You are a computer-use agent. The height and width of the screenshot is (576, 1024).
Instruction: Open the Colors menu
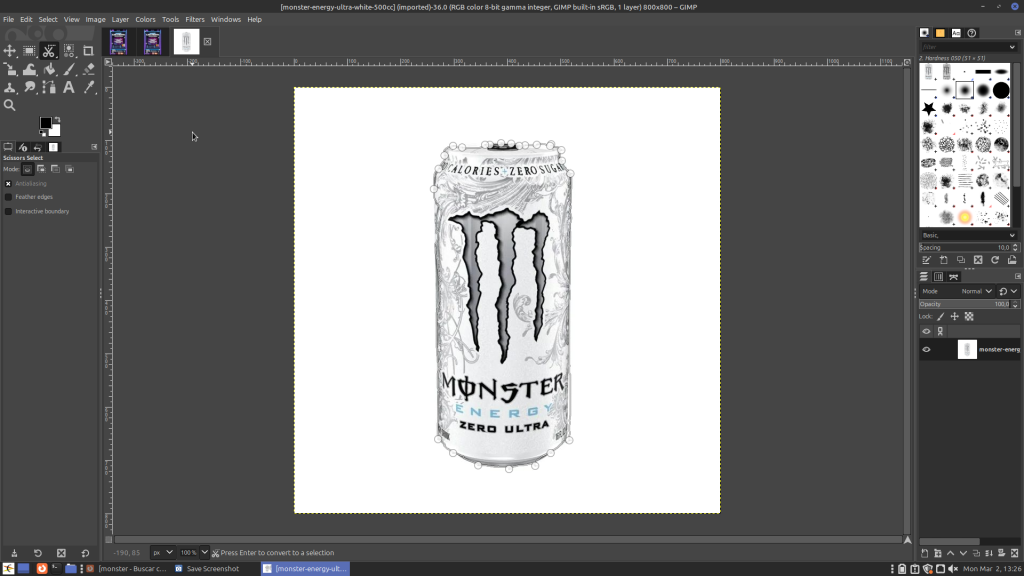145,19
